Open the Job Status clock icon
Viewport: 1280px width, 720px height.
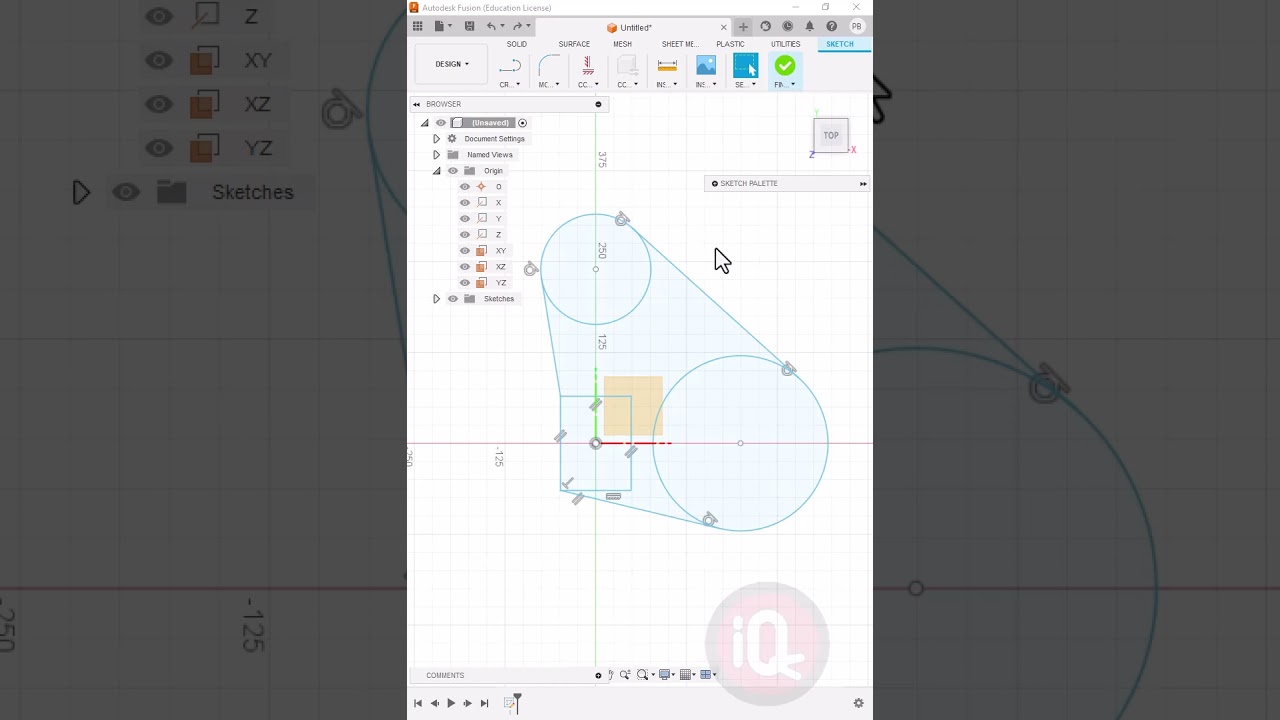tap(788, 26)
